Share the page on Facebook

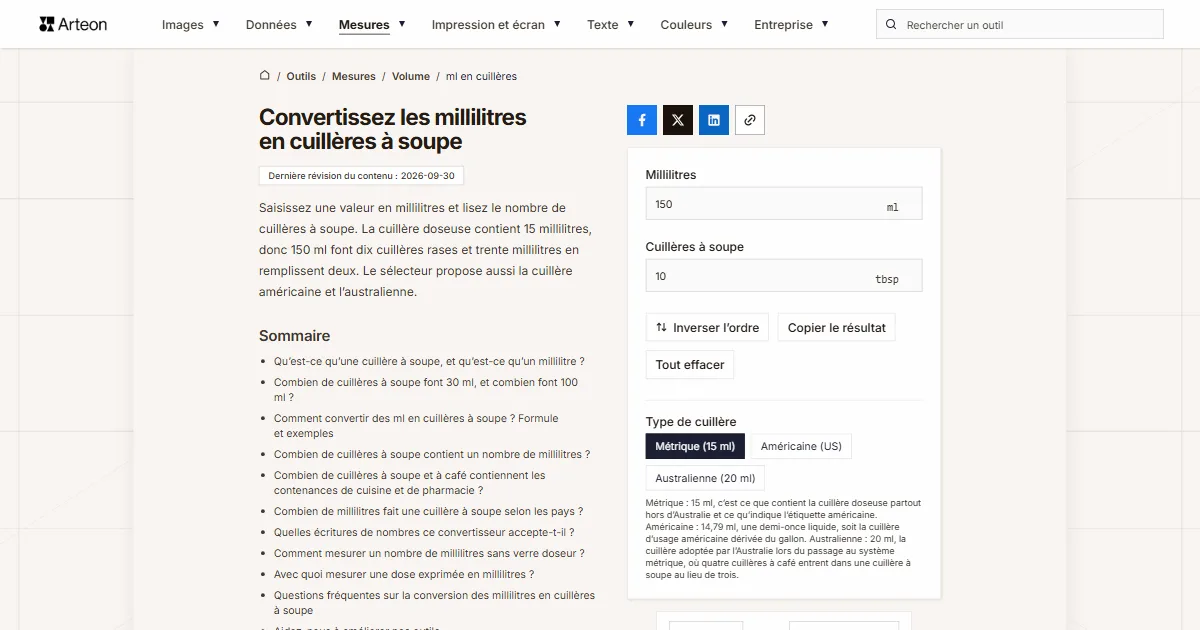(x=642, y=120)
